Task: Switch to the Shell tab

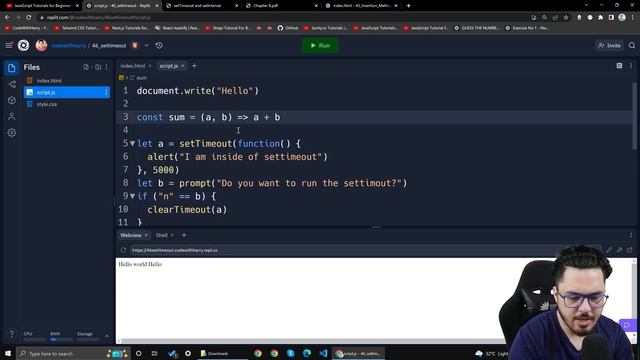Action: pos(162,235)
